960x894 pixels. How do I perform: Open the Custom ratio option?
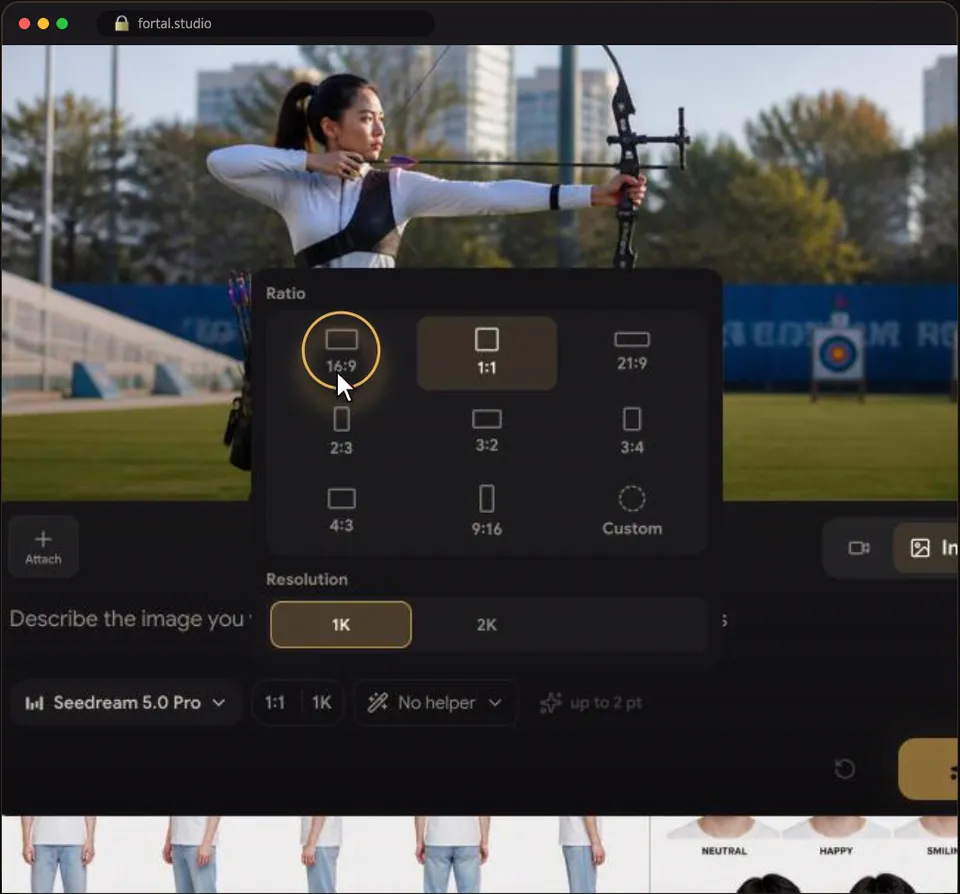pos(632,511)
